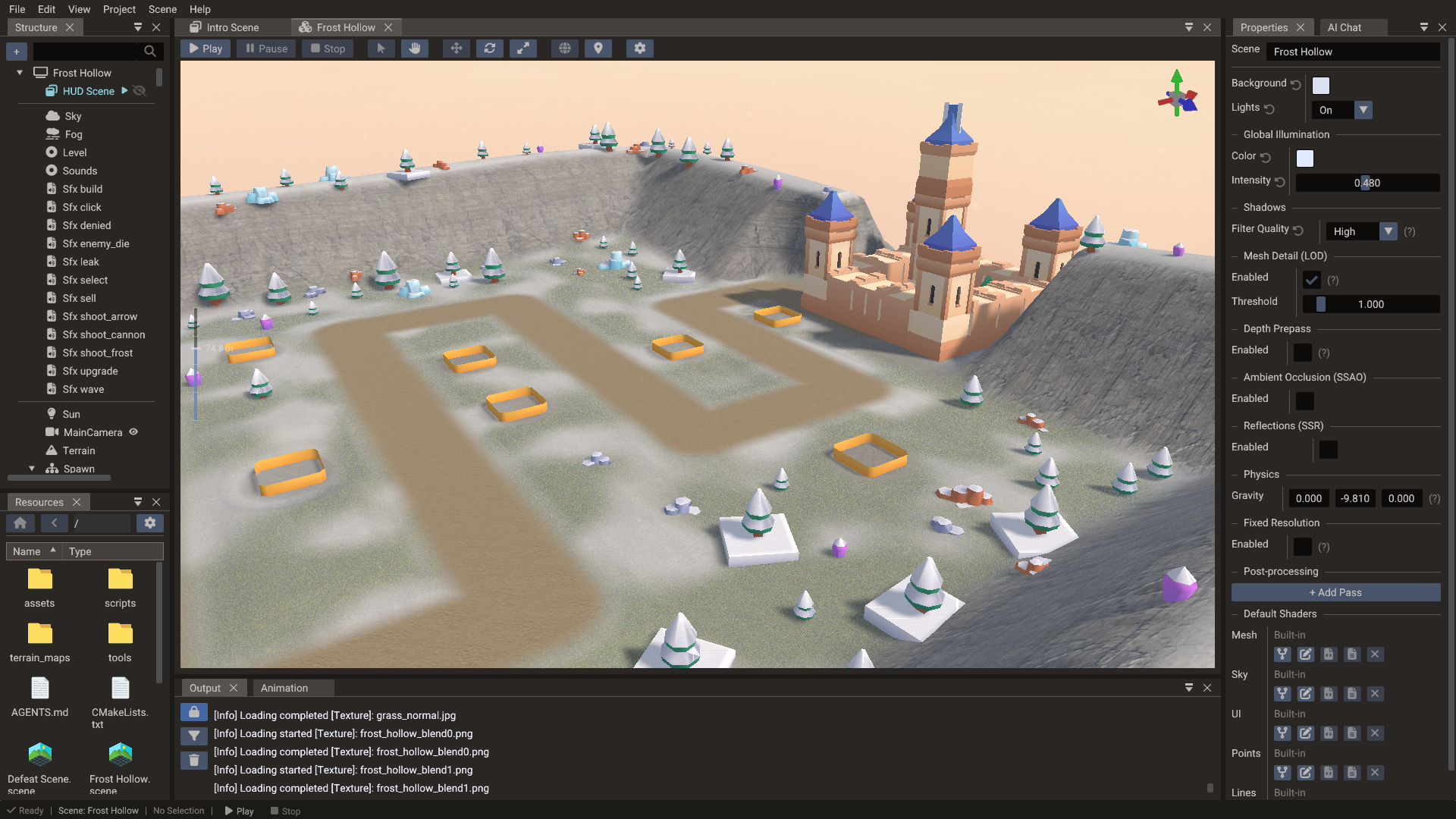Enable Reflections SSR checkbox
This screenshot has width=1456, height=819.
pos(1329,450)
